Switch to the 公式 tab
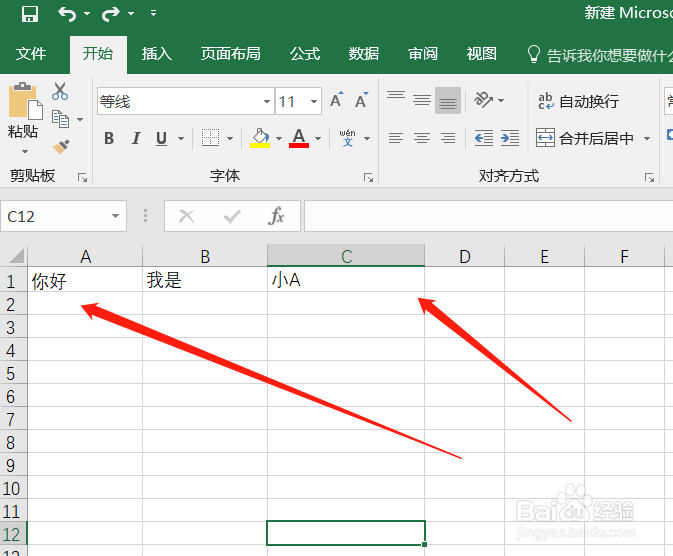Viewport: 673px width, 556px height. point(305,54)
